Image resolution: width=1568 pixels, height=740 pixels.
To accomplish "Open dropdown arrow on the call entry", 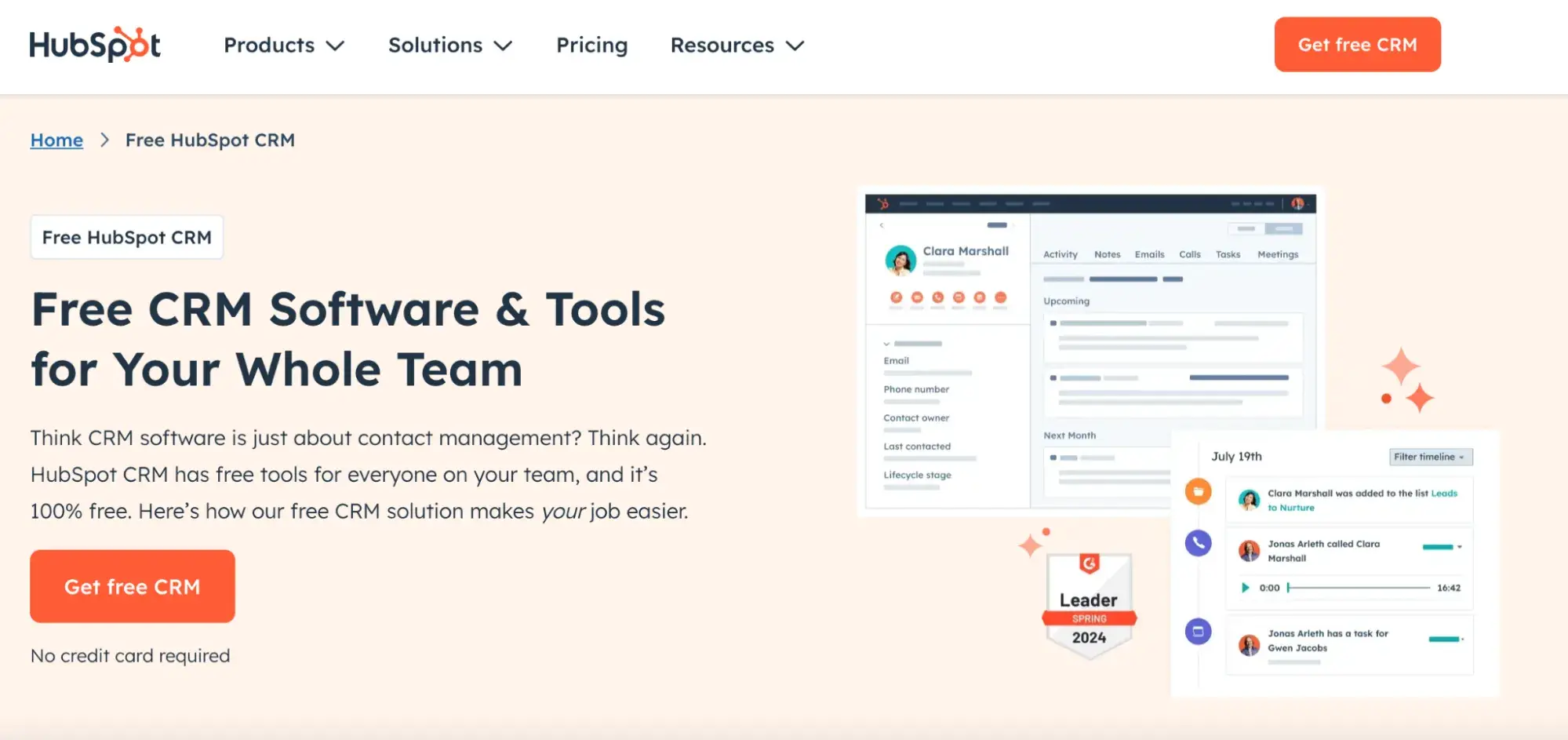I will [1459, 547].
